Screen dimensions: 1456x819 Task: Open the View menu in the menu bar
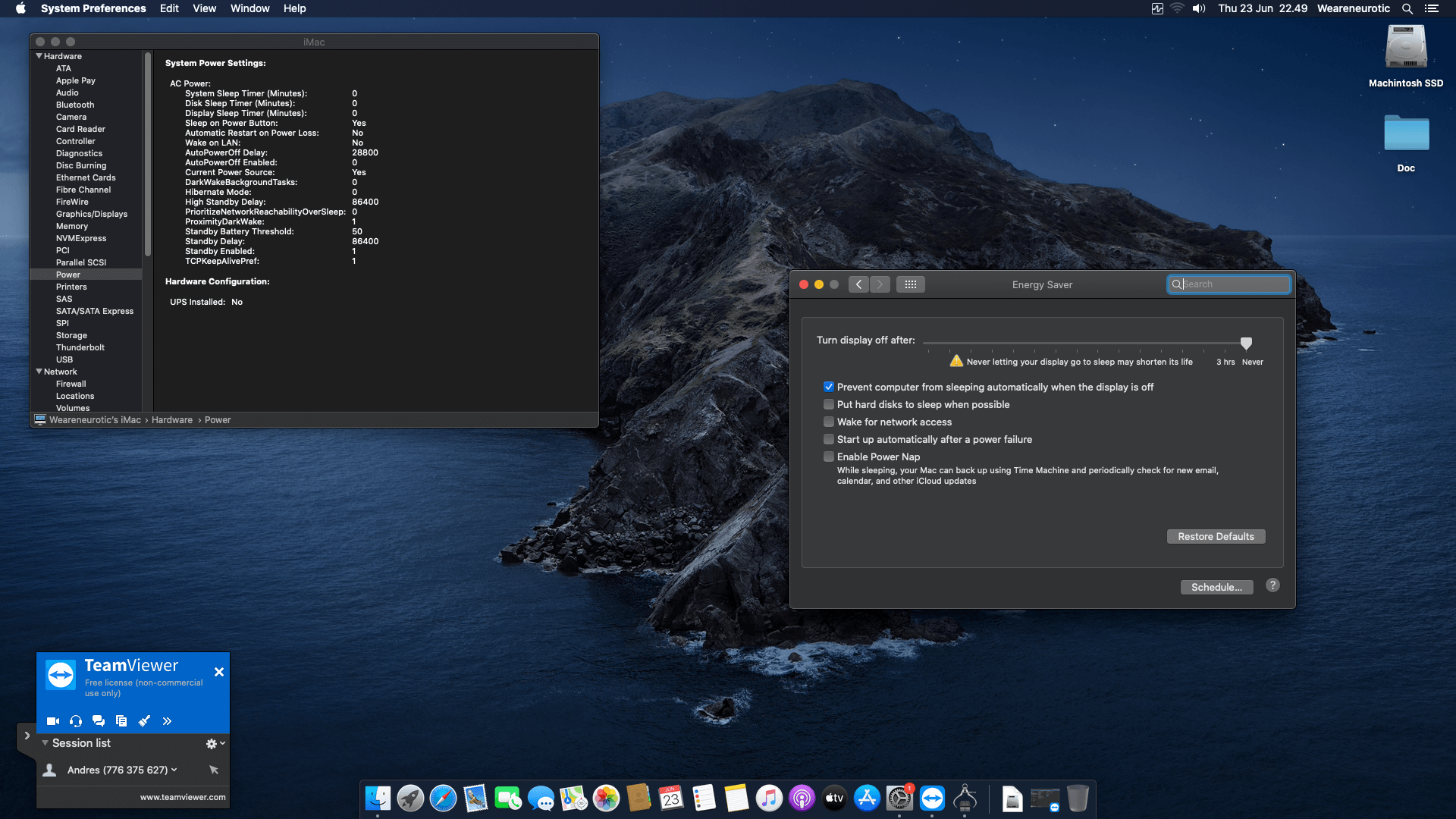(204, 8)
